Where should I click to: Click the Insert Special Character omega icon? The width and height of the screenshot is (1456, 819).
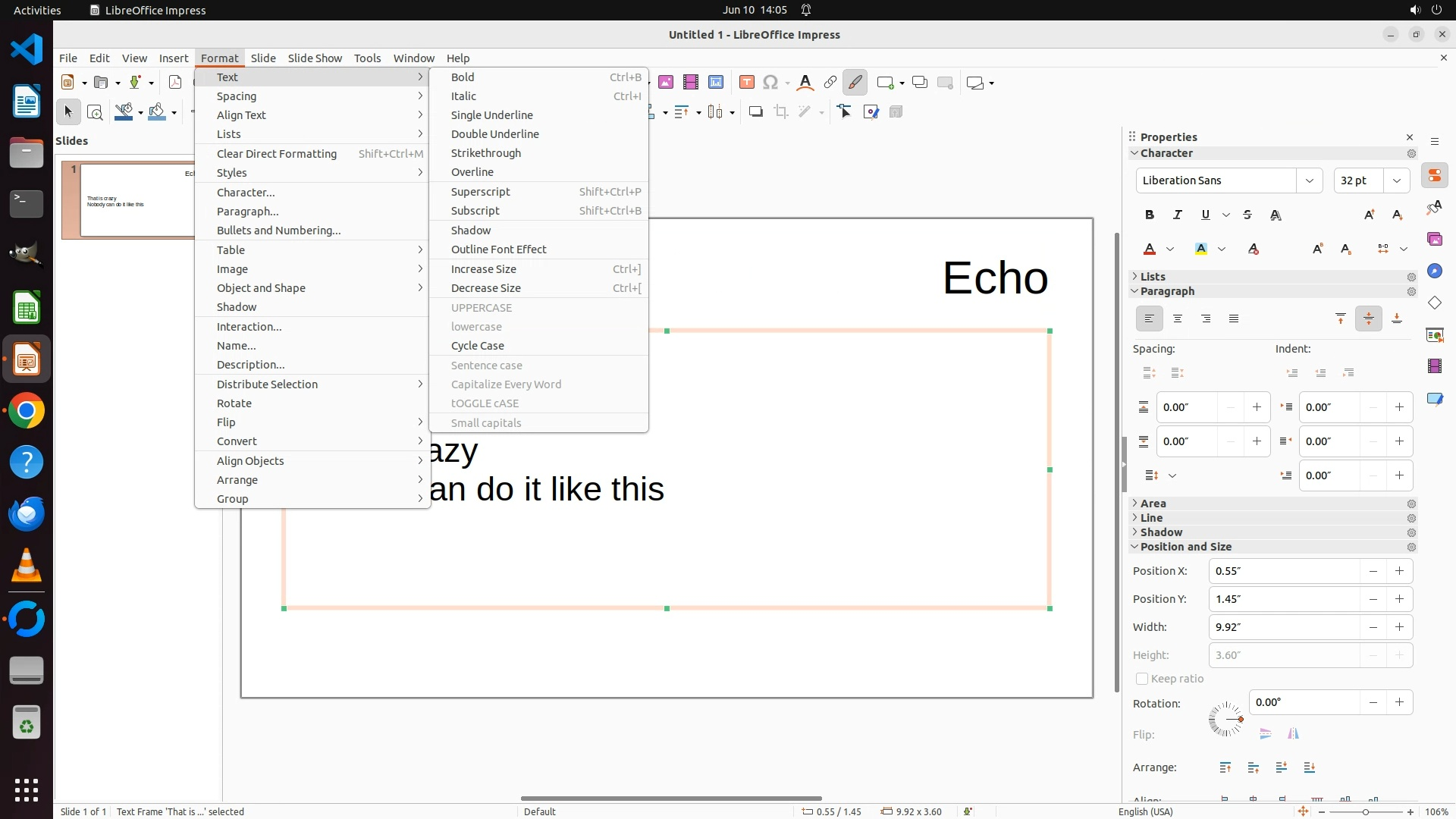click(x=770, y=83)
